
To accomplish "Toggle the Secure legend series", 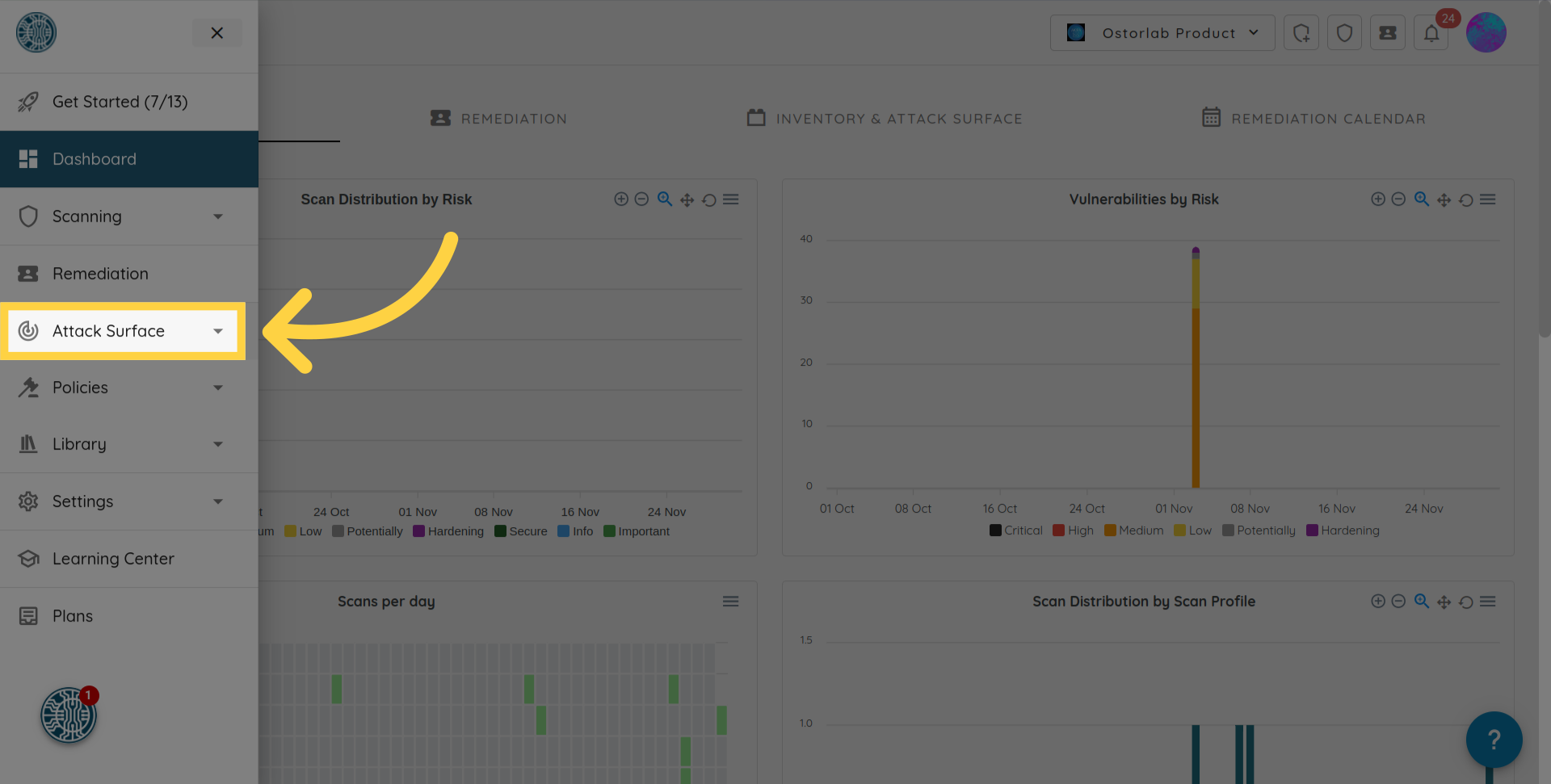I will pyautogui.click(x=520, y=531).
